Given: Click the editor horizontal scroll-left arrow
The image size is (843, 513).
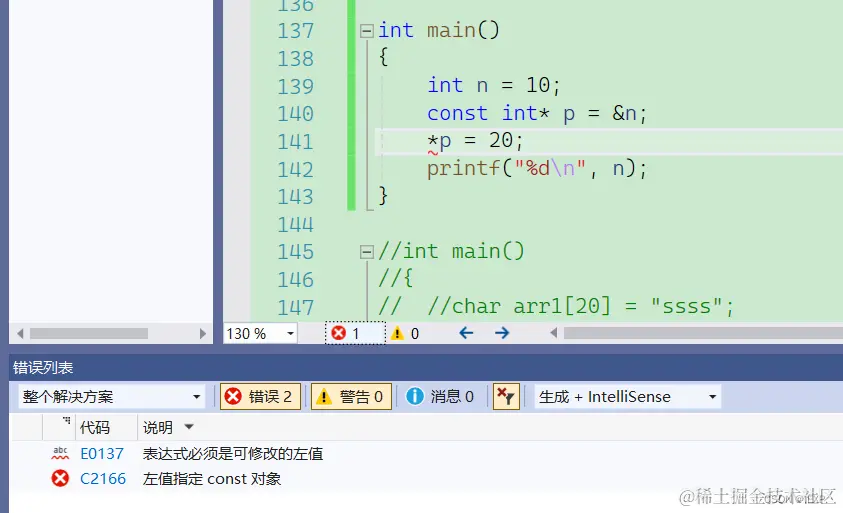Looking at the screenshot, I should 553,333.
